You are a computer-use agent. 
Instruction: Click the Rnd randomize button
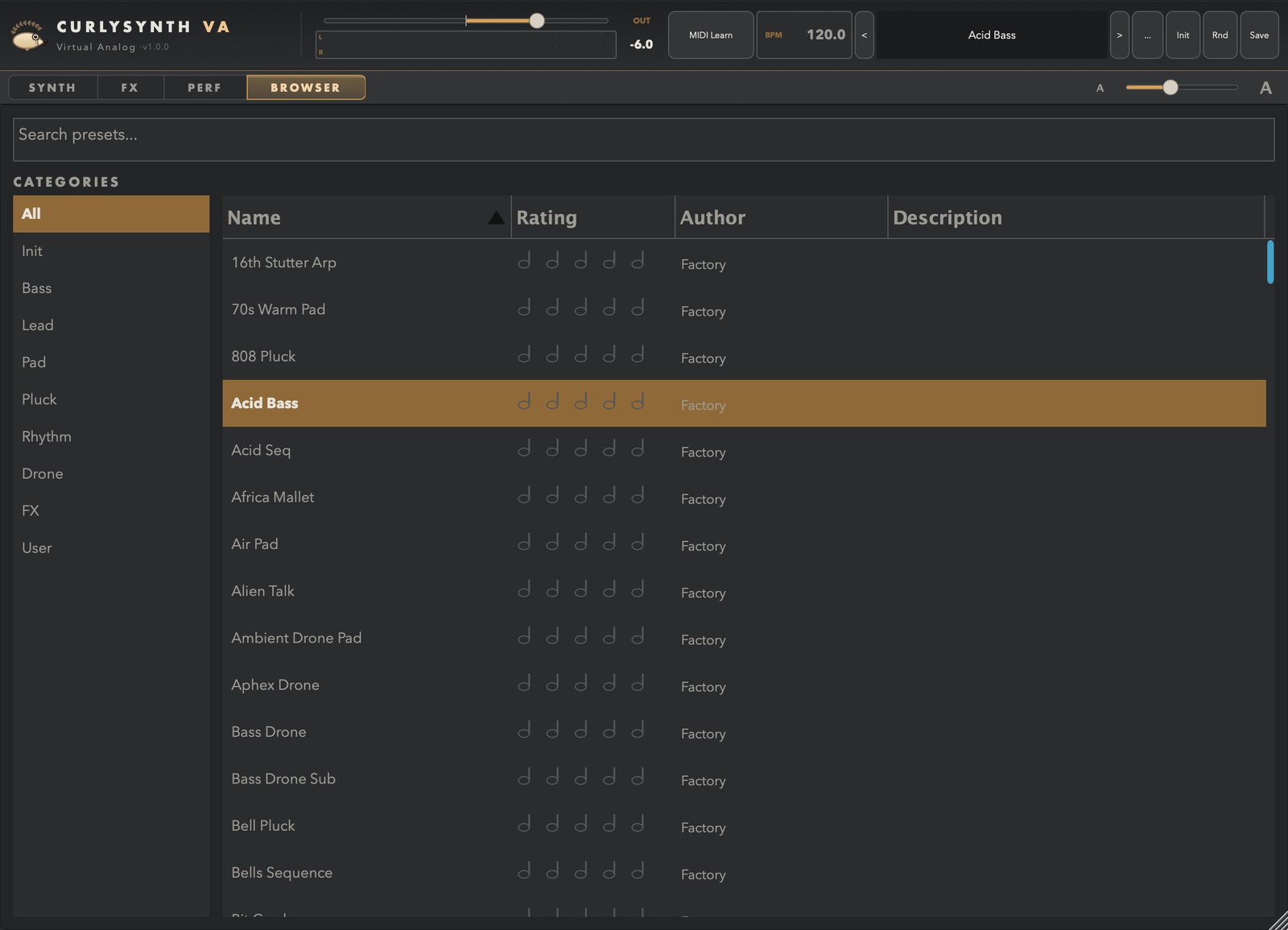tap(1220, 35)
